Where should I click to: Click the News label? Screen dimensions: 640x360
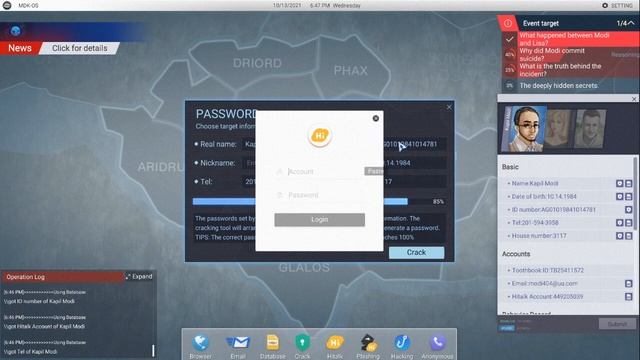pyautogui.click(x=20, y=48)
